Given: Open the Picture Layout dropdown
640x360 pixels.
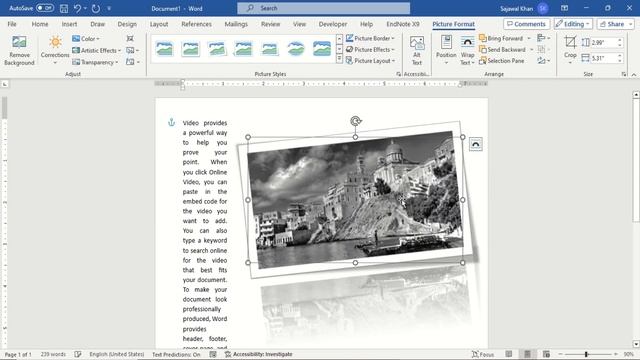Looking at the screenshot, I should [x=370, y=61].
